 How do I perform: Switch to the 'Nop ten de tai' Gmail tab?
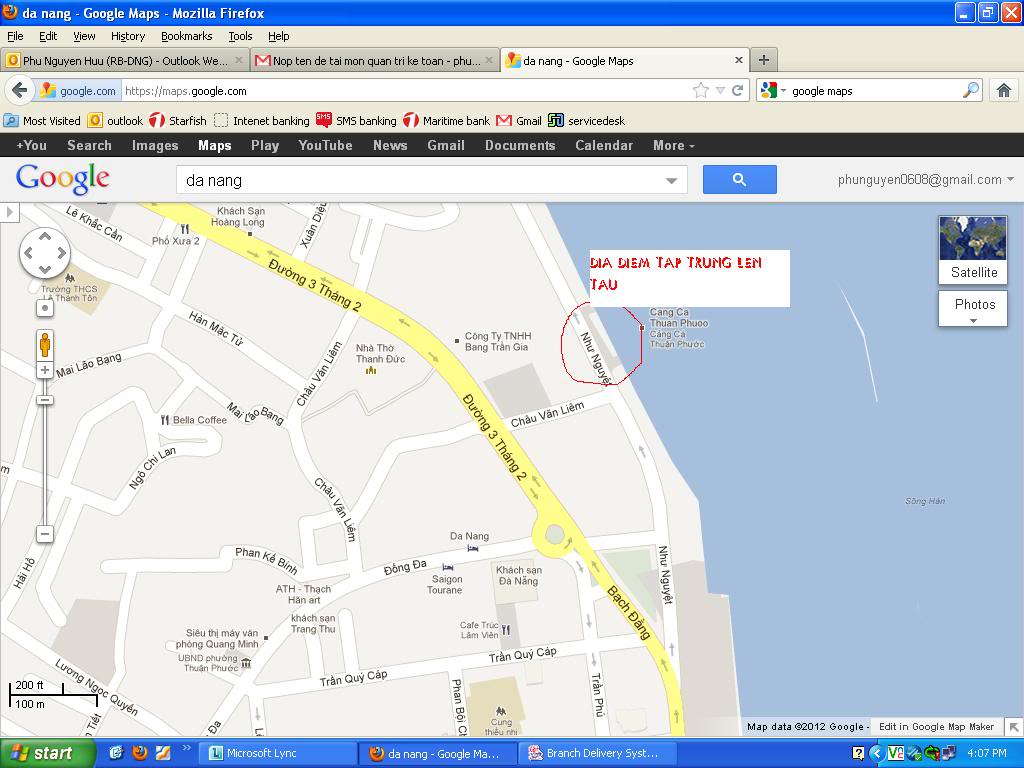(x=375, y=61)
